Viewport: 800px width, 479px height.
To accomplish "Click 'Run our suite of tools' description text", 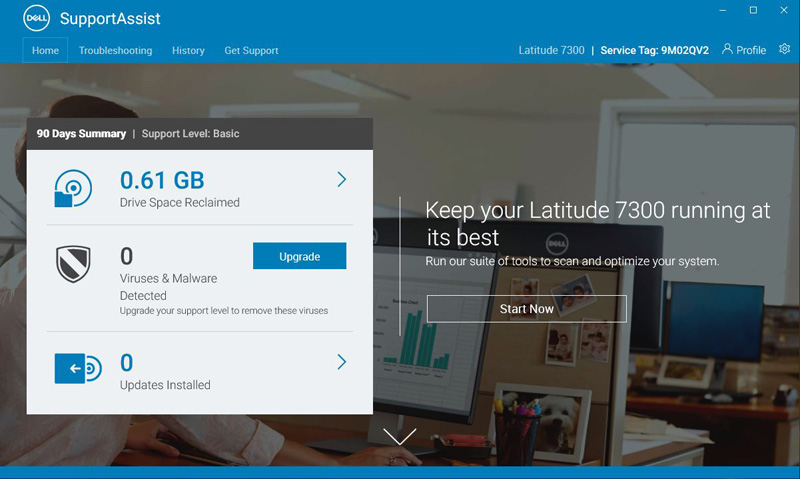I will (572, 261).
